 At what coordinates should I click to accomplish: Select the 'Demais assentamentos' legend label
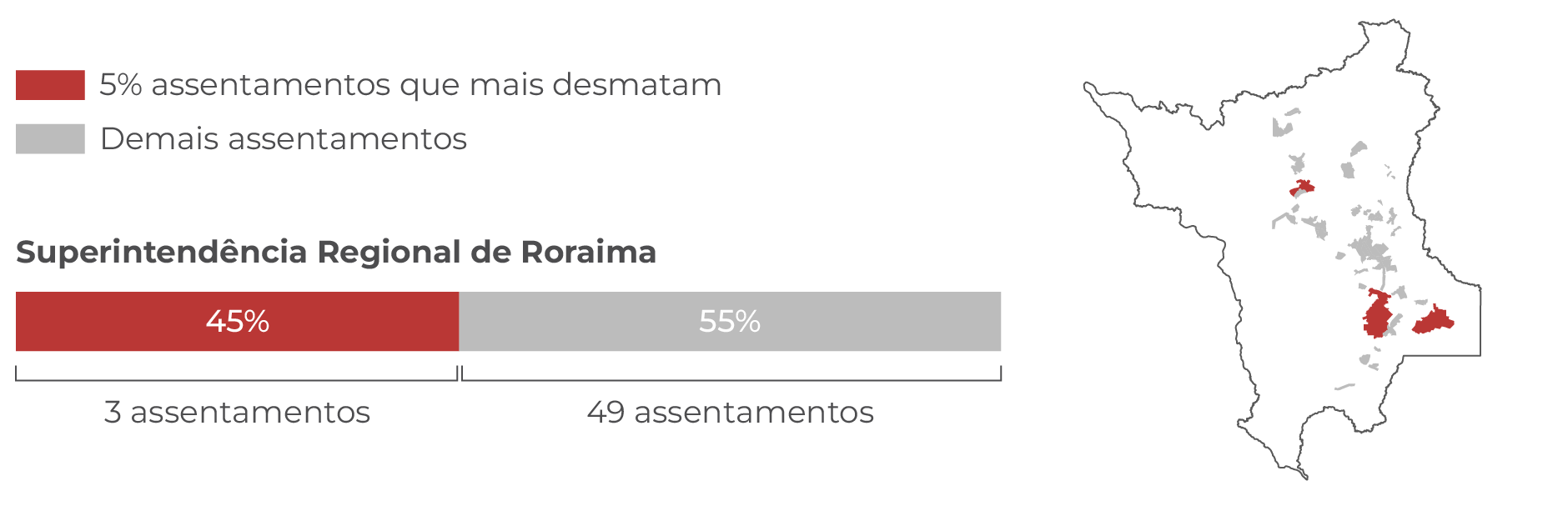point(283,139)
